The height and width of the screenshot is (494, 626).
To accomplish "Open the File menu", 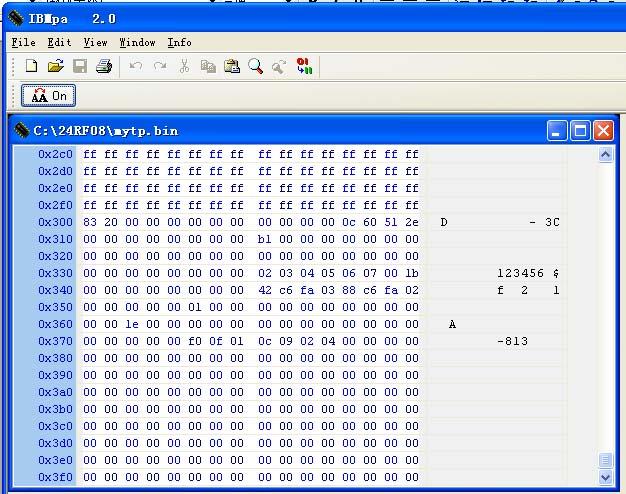I will pyautogui.click(x=24, y=42).
